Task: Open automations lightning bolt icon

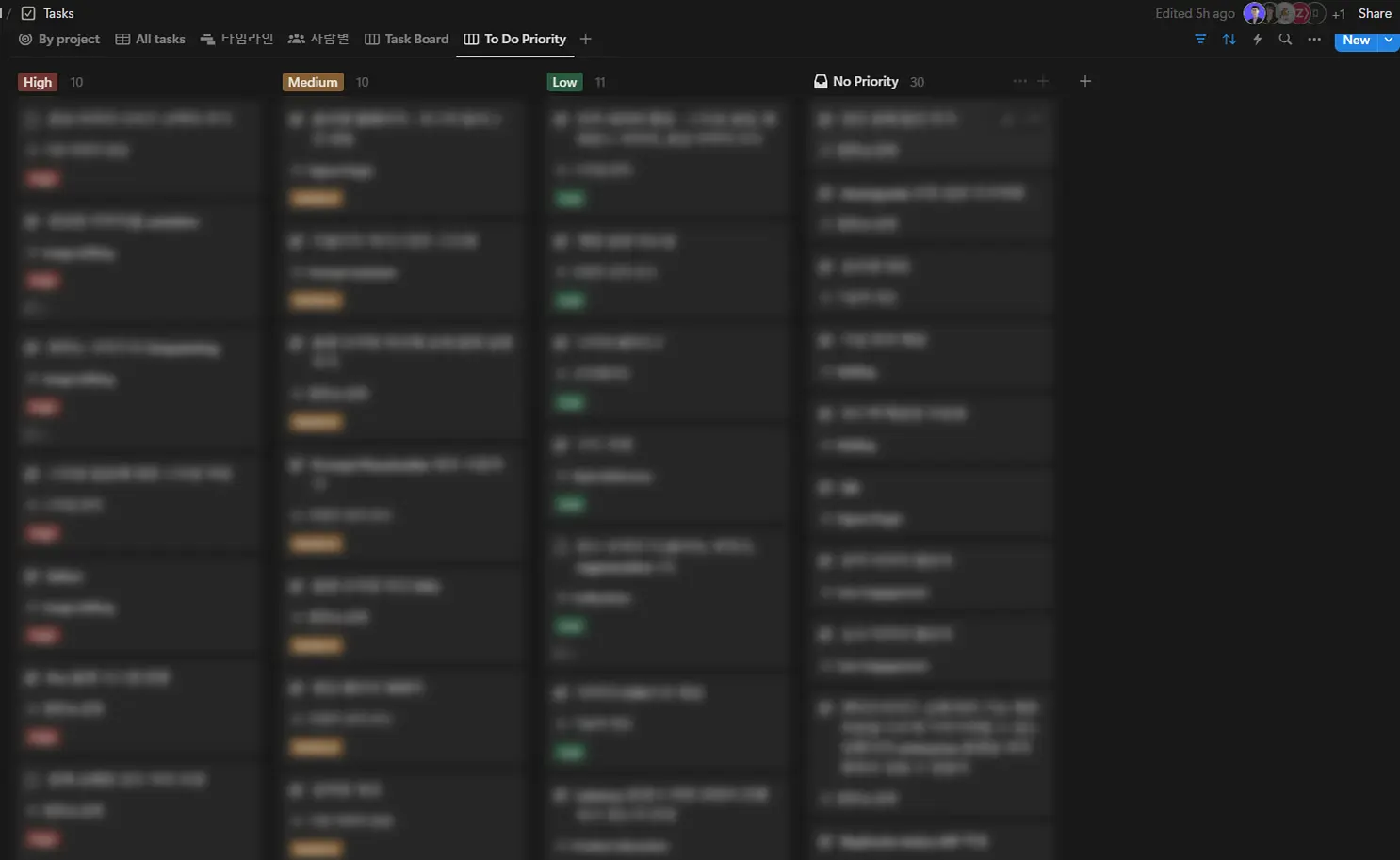Action: click(x=1257, y=40)
